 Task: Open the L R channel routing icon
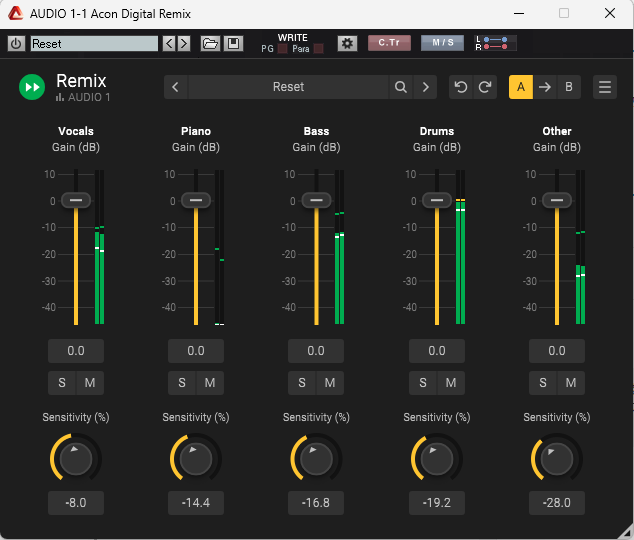pos(495,43)
